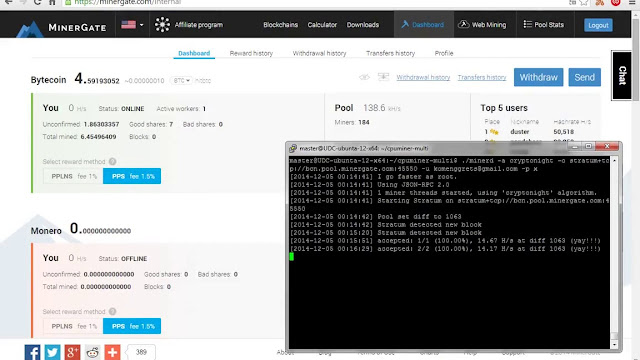
Task: Open the Bytecoin Transfers history link
Action: 482,77
